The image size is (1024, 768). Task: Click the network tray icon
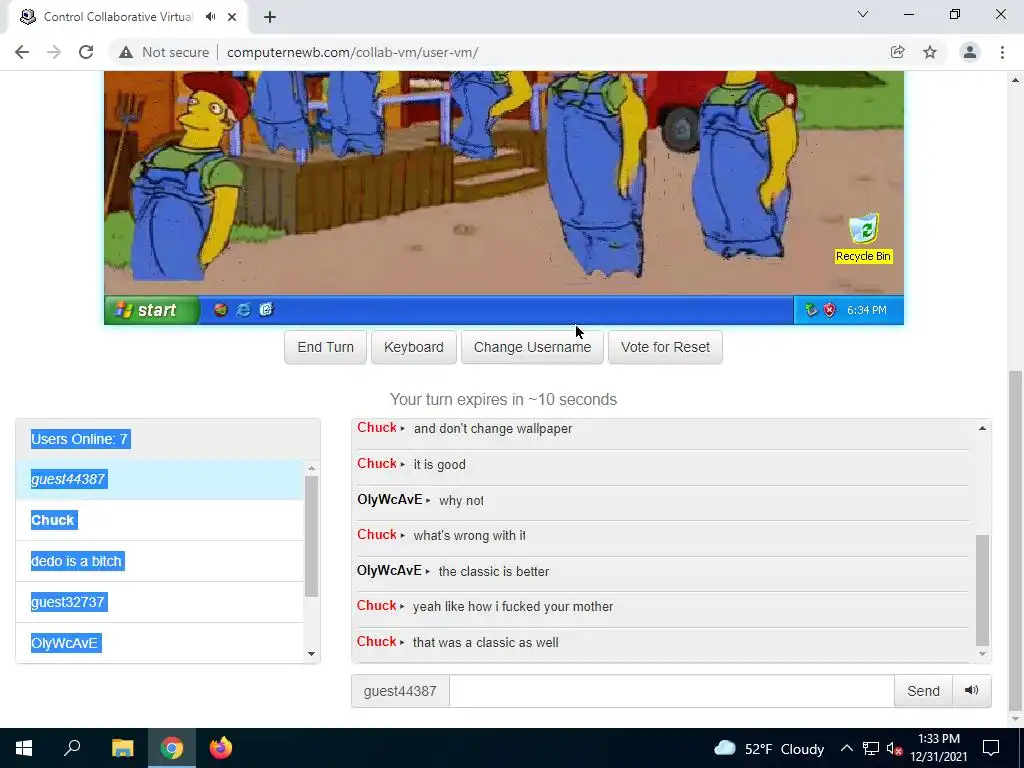coord(871,749)
